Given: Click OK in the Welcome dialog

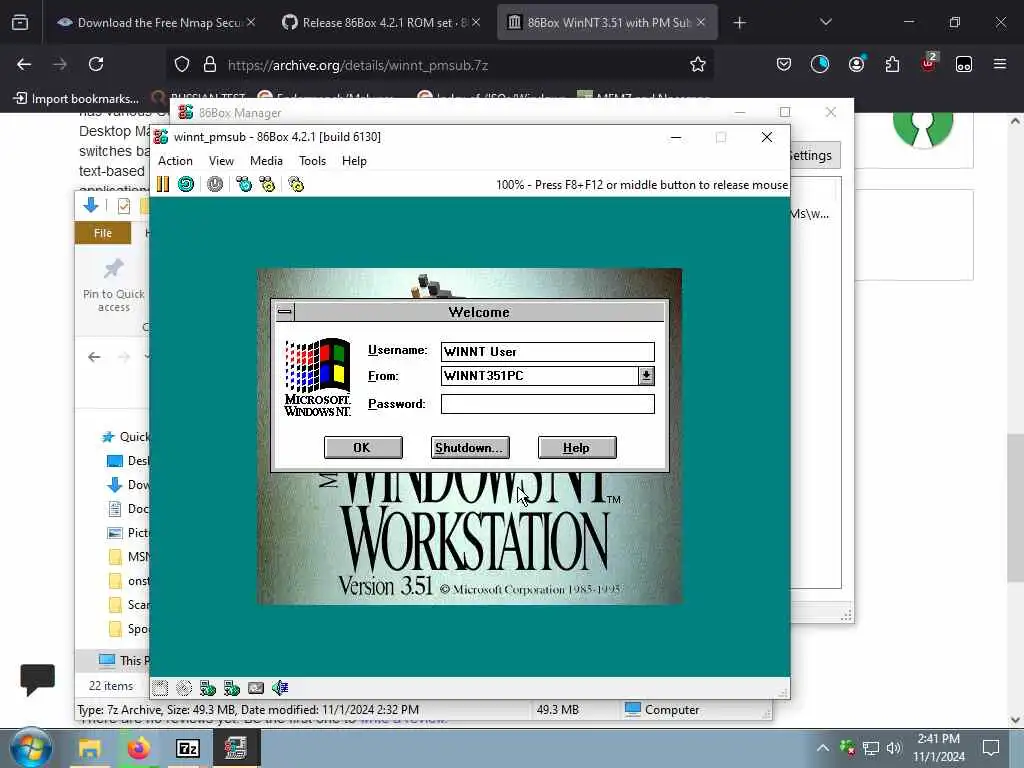Looking at the screenshot, I should click(363, 447).
